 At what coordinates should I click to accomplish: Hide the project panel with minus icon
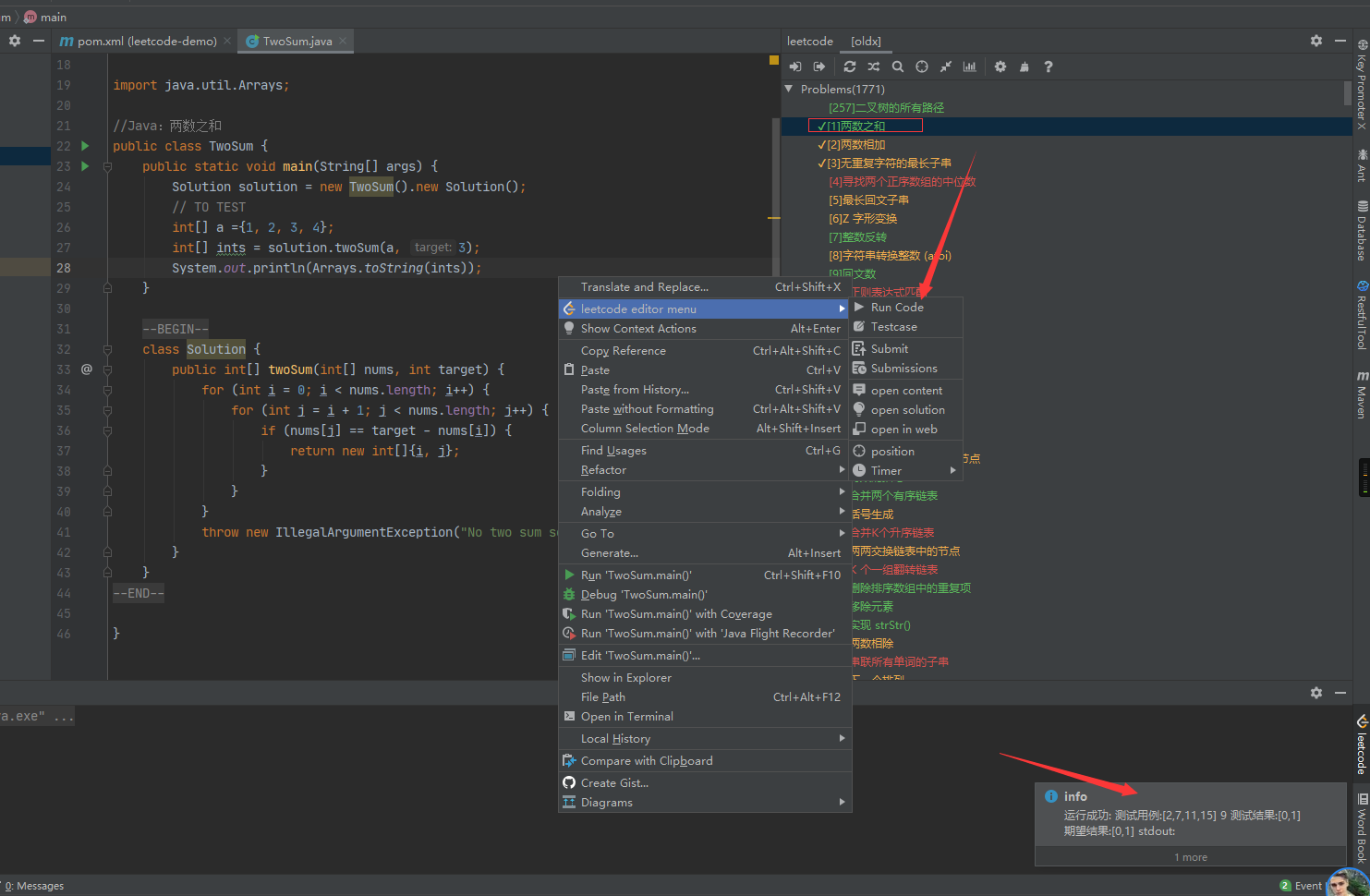click(x=39, y=41)
